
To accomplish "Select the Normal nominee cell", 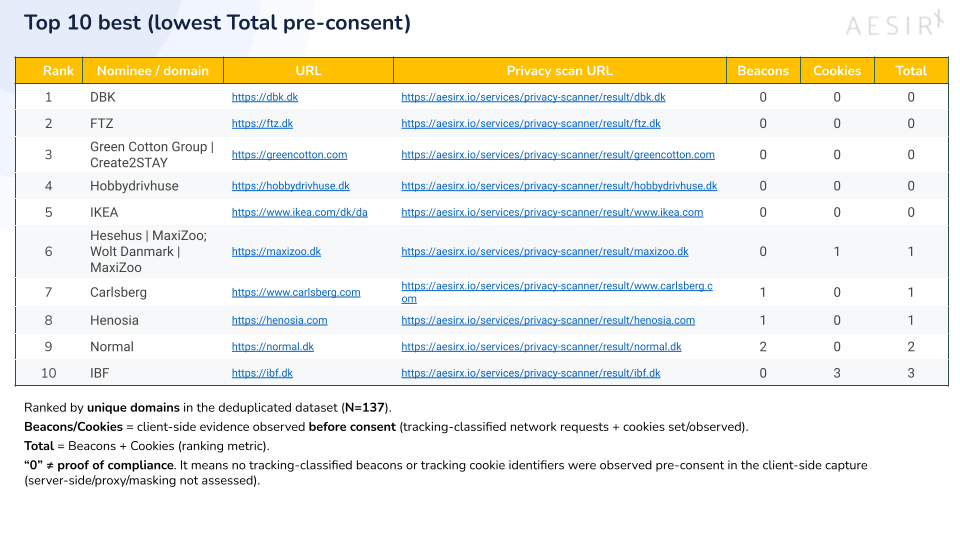I will click(x=153, y=347).
